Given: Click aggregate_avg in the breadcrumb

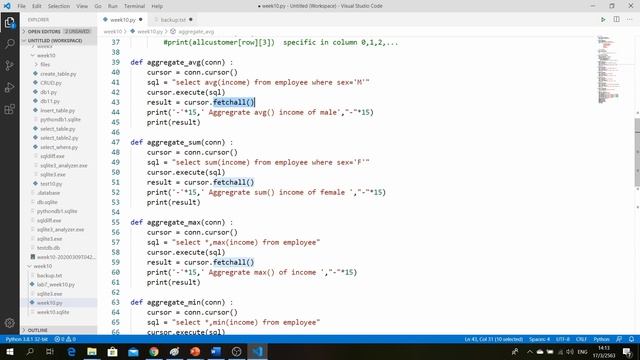Looking at the screenshot, I should pyautogui.click(x=196, y=31).
